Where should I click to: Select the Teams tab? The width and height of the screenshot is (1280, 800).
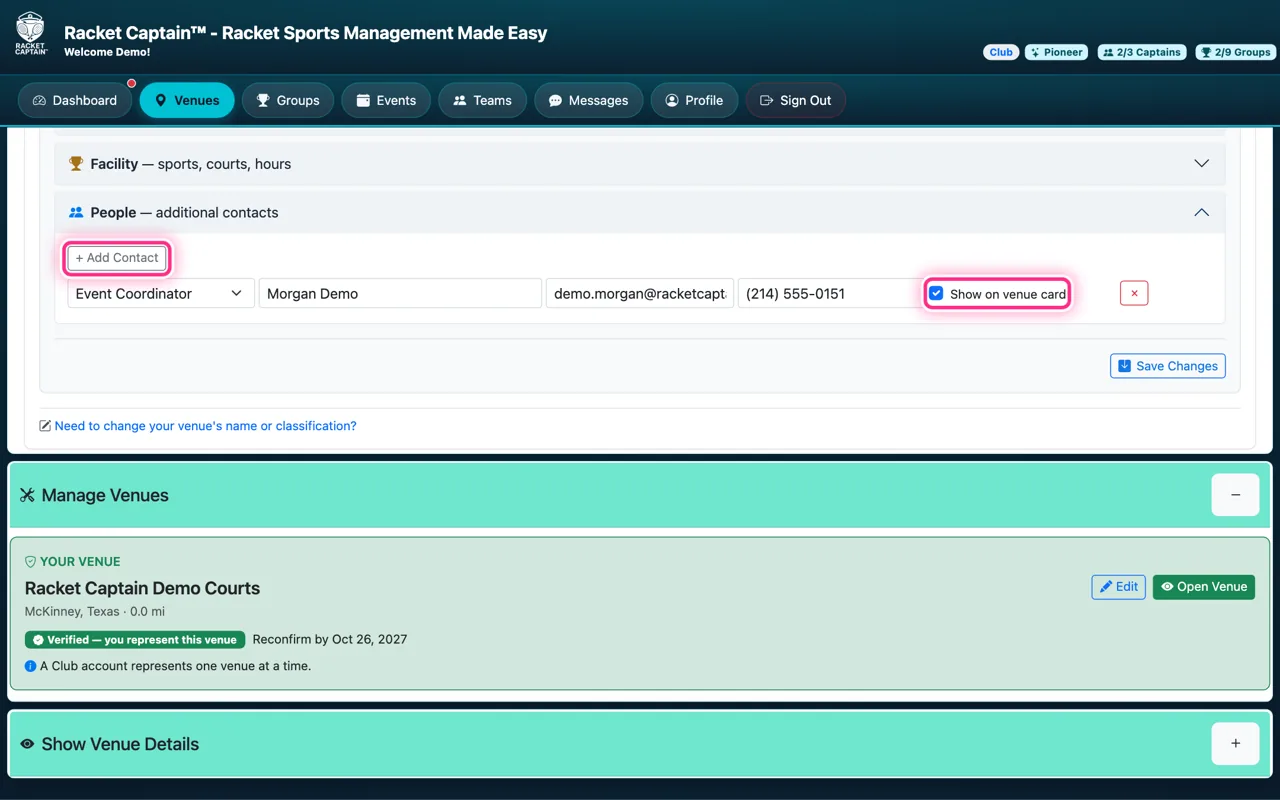(x=482, y=100)
